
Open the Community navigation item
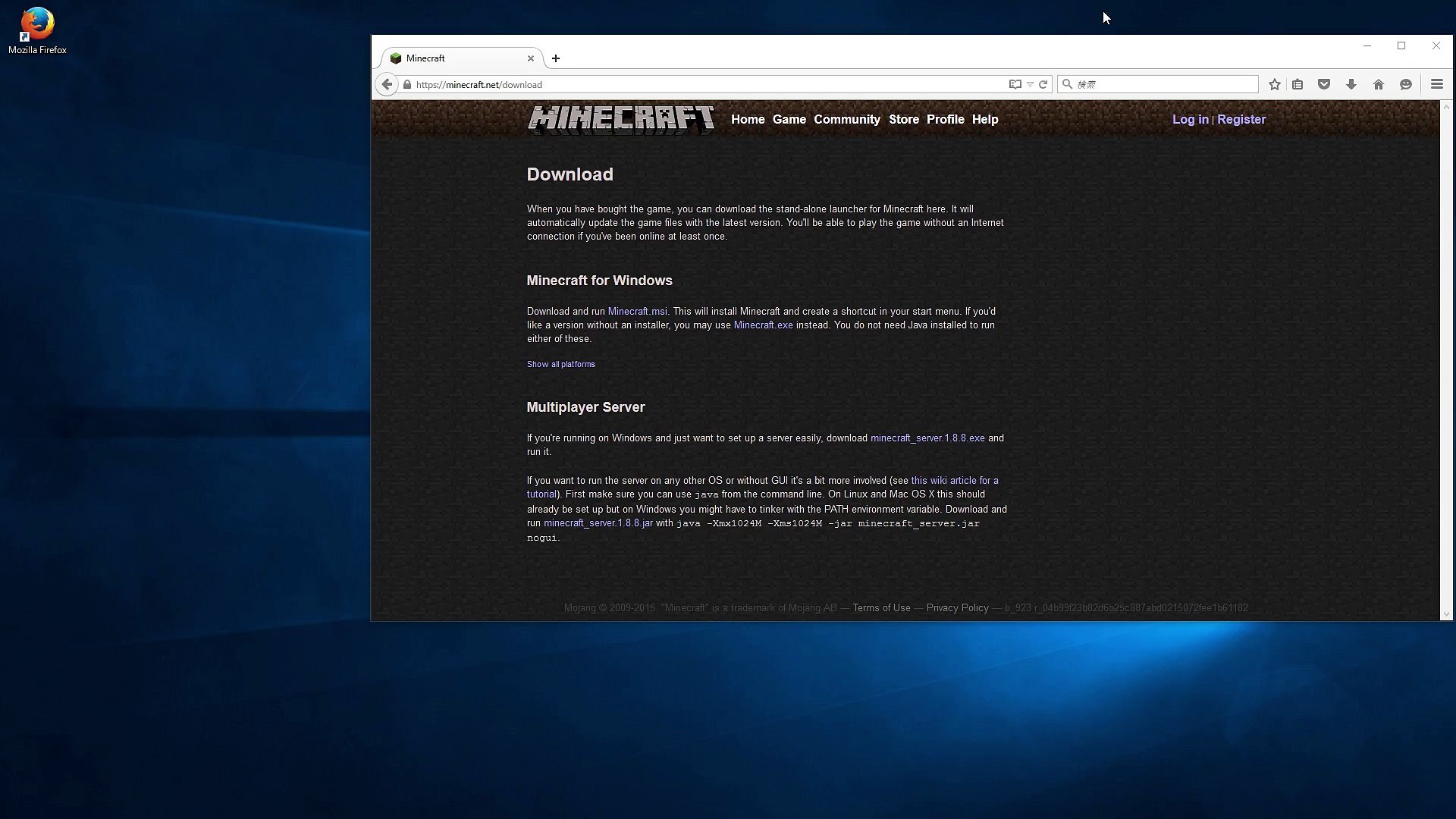pyautogui.click(x=847, y=120)
